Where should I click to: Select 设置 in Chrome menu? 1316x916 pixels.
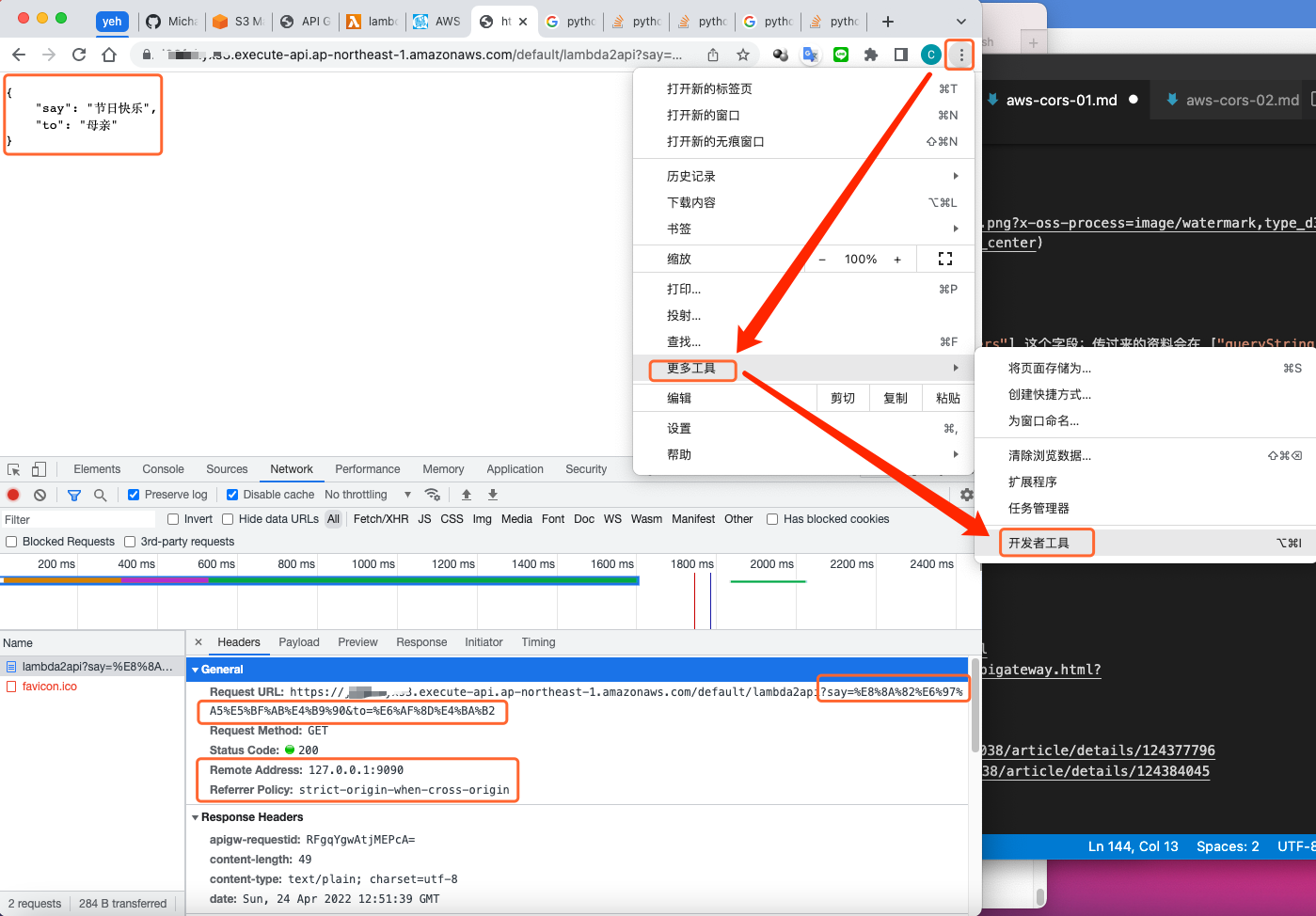tap(803, 428)
